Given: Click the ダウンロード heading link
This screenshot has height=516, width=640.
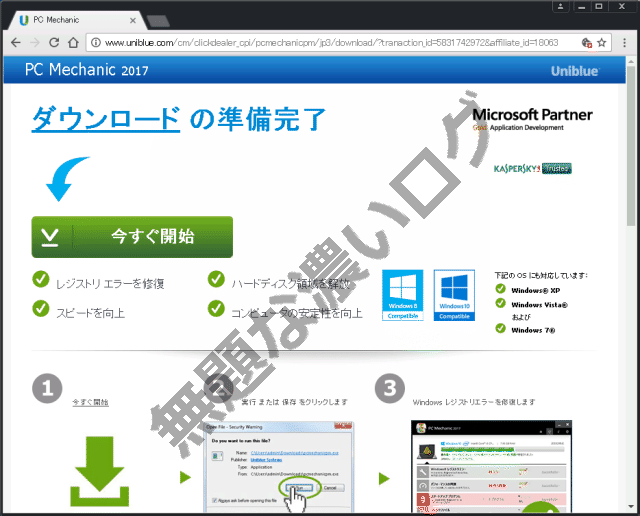Looking at the screenshot, I should pos(106,119).
